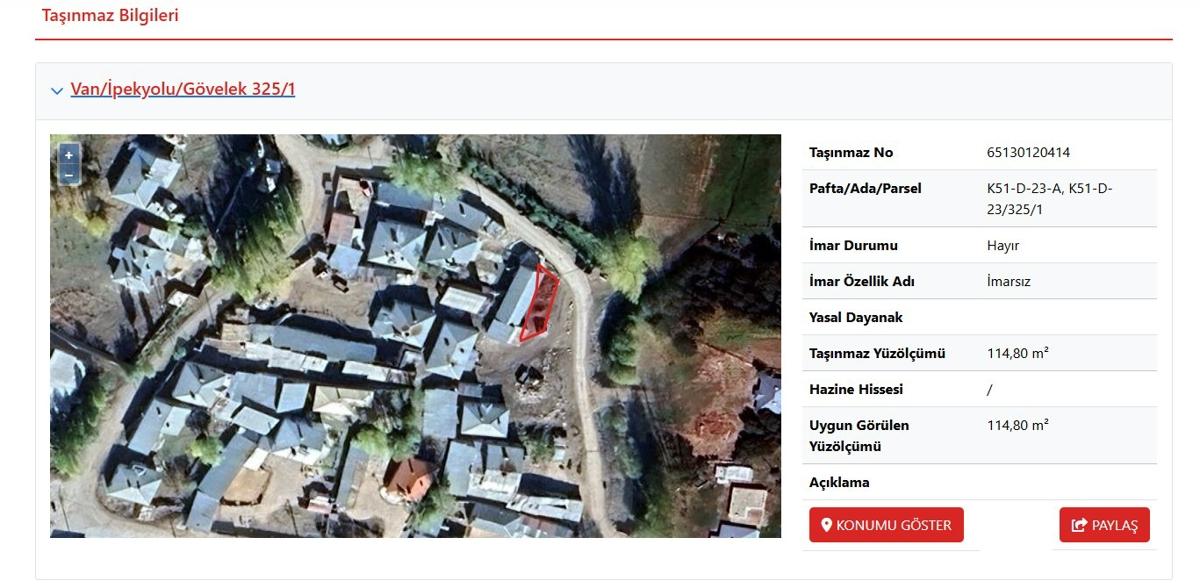Click the Uygun Görülen Yüzölçümü area value
This screenshot has width=1200, height=588.
pos(1017,426)
